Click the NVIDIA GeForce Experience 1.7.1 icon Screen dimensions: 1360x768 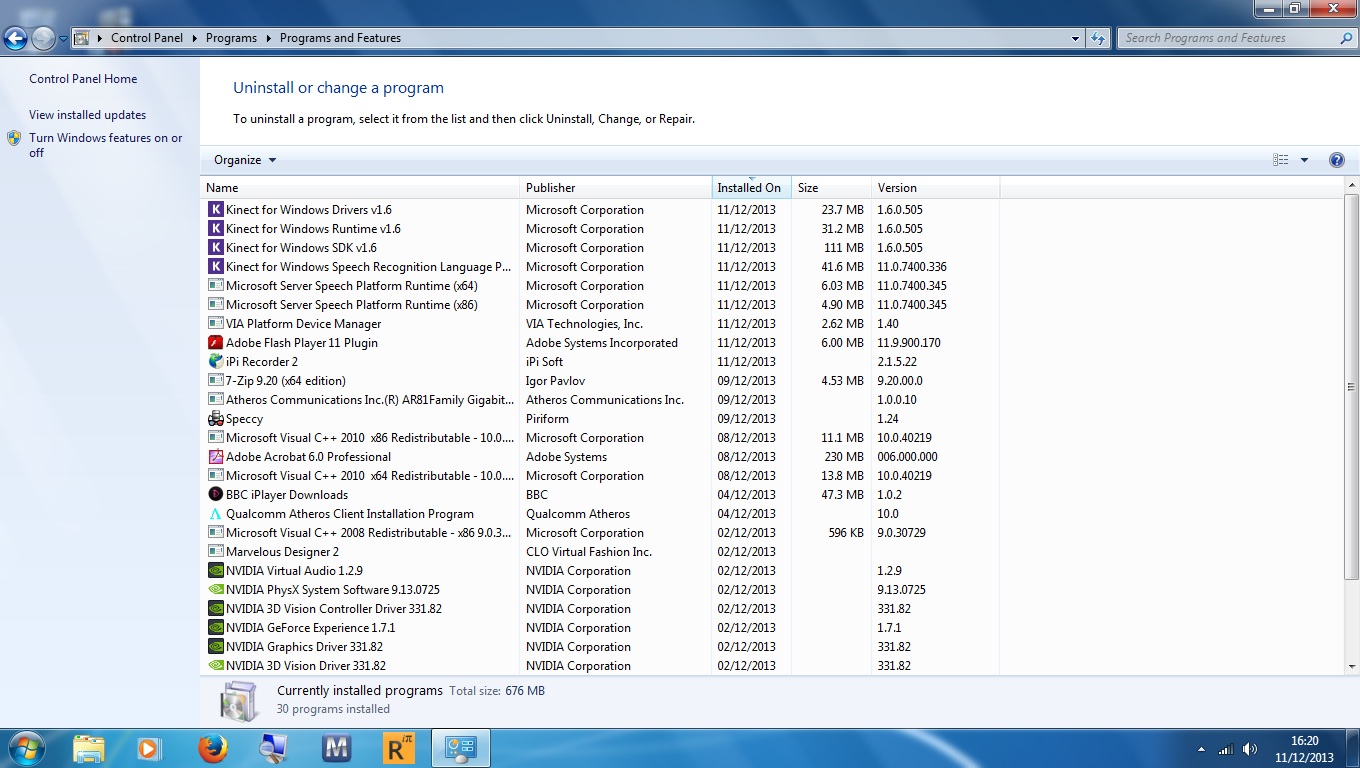click(x=216, y=628)
